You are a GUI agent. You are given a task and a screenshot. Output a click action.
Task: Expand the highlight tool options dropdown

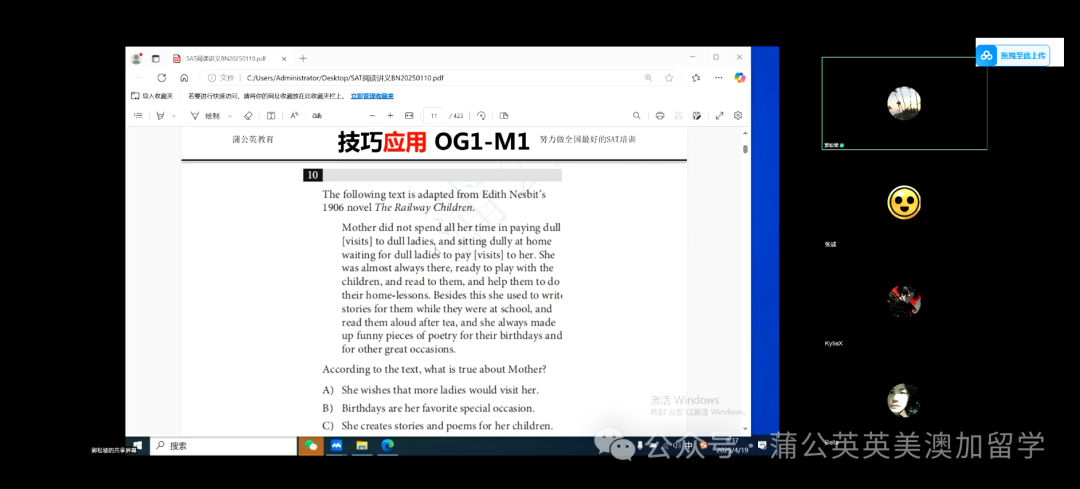pyautogui.click(x=174, y=116)
